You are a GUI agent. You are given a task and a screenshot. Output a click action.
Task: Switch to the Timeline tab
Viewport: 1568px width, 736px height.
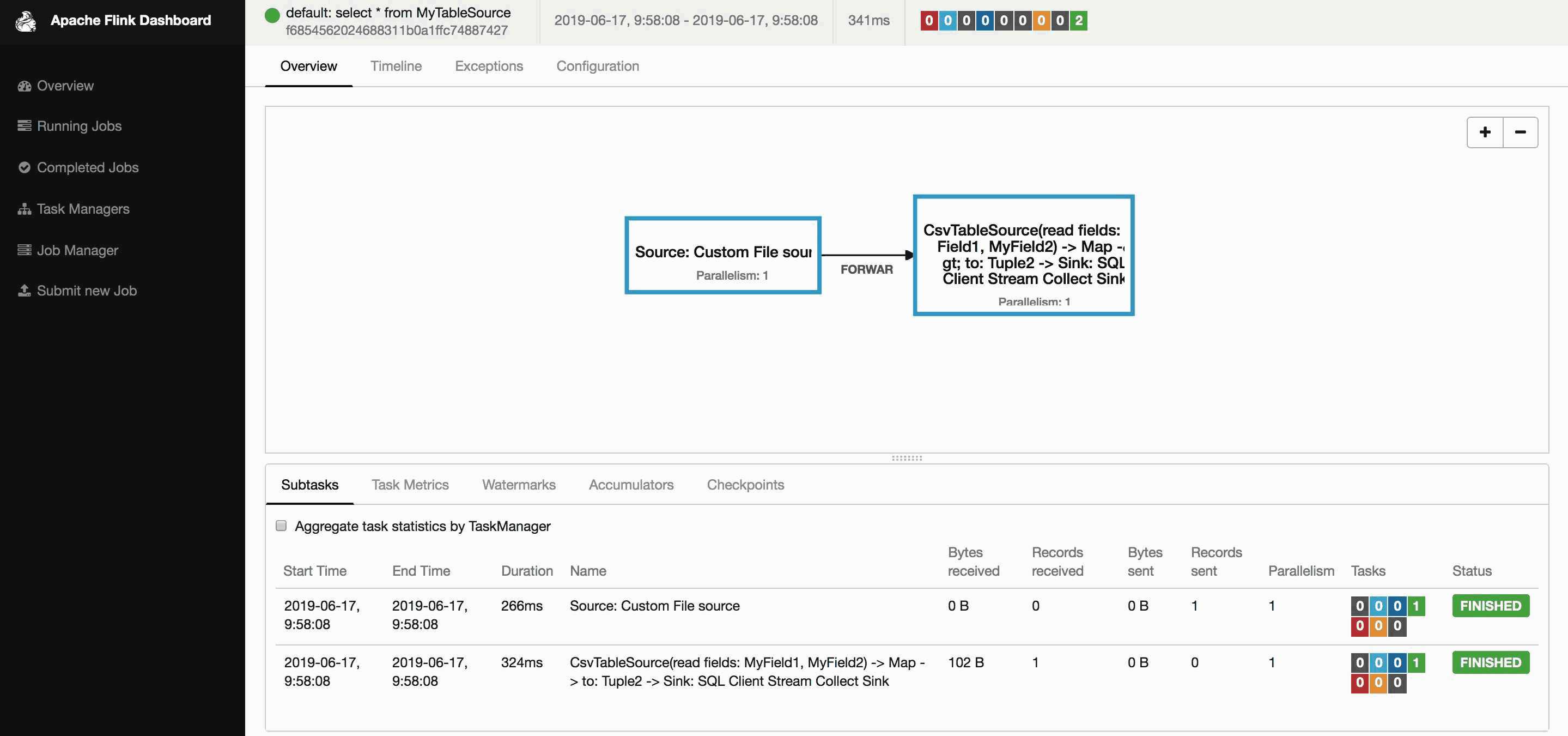pyautogui.click(x=396, y=66)
